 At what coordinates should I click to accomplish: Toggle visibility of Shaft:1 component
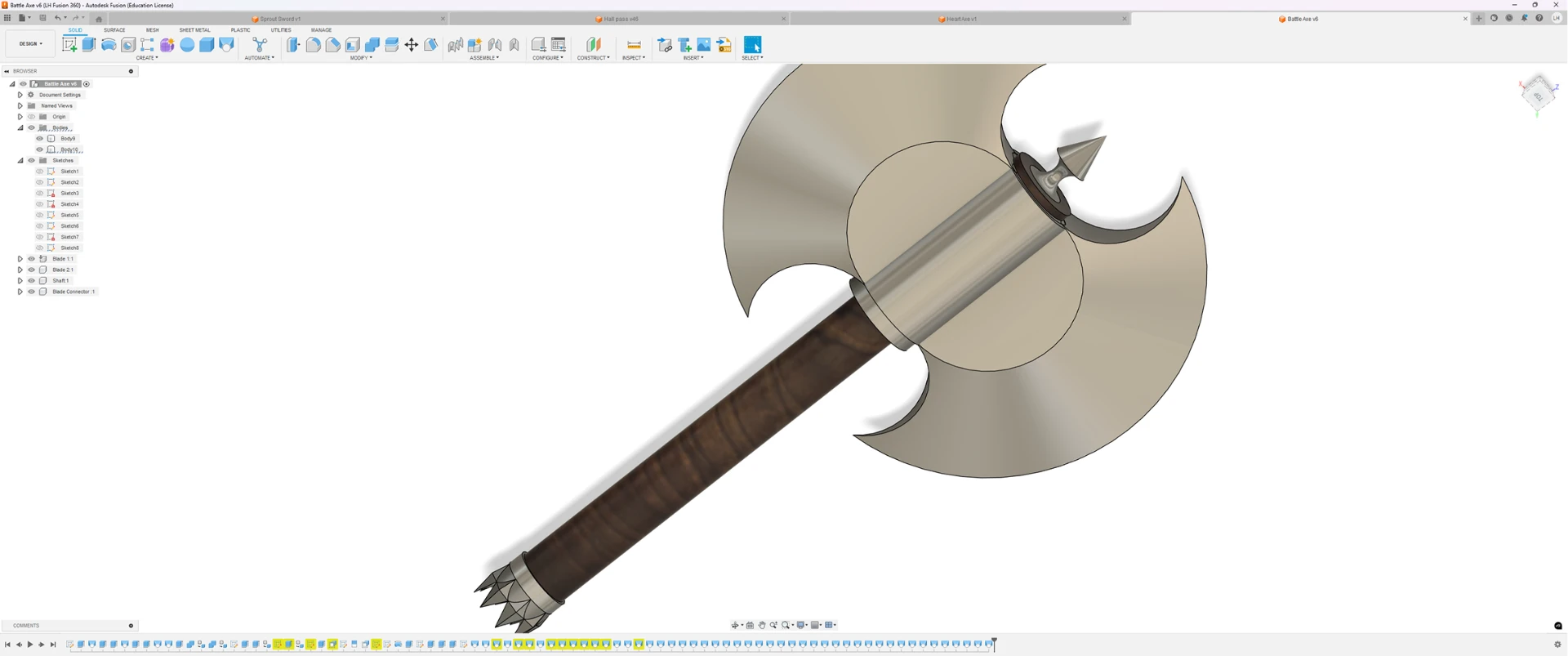[32, 281]
